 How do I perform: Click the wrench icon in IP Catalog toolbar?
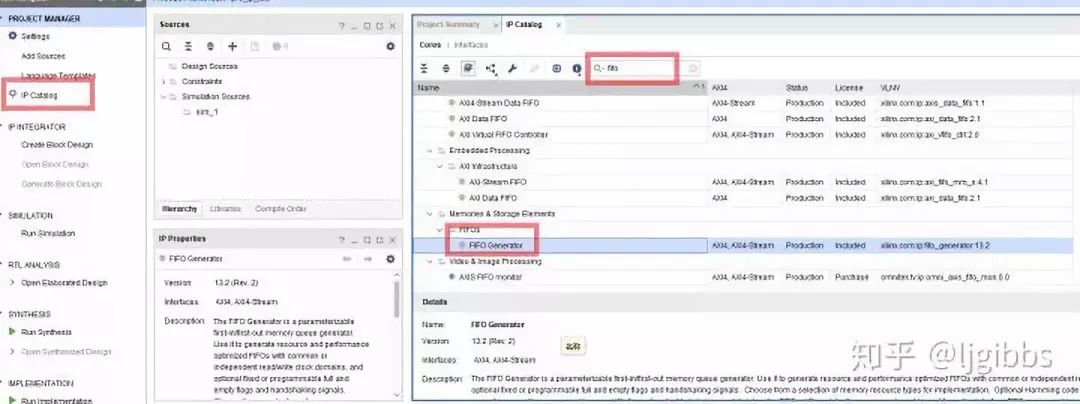512,68
